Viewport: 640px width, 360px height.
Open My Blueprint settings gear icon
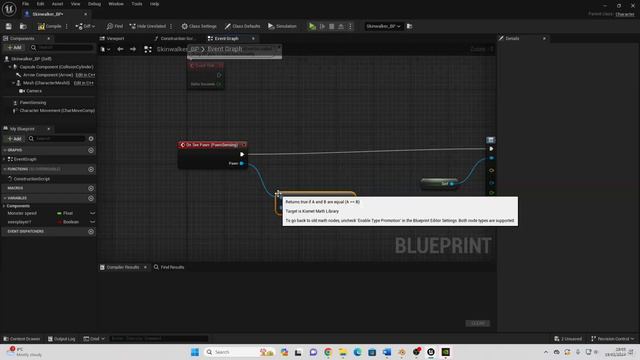91,139
